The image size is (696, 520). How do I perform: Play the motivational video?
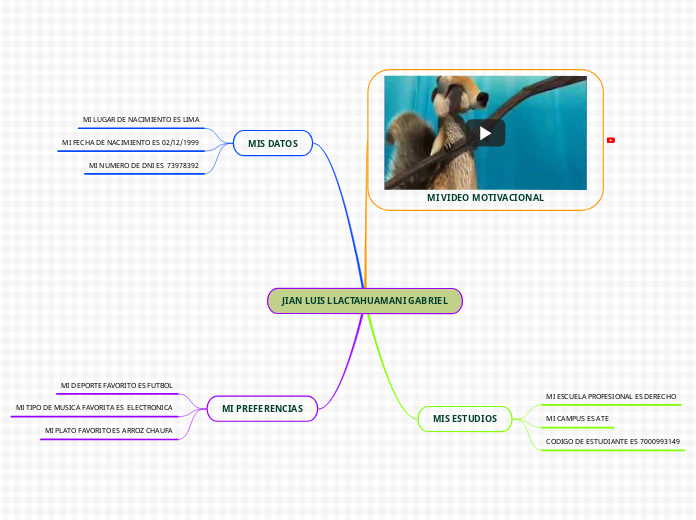click(x=485, y=133)
